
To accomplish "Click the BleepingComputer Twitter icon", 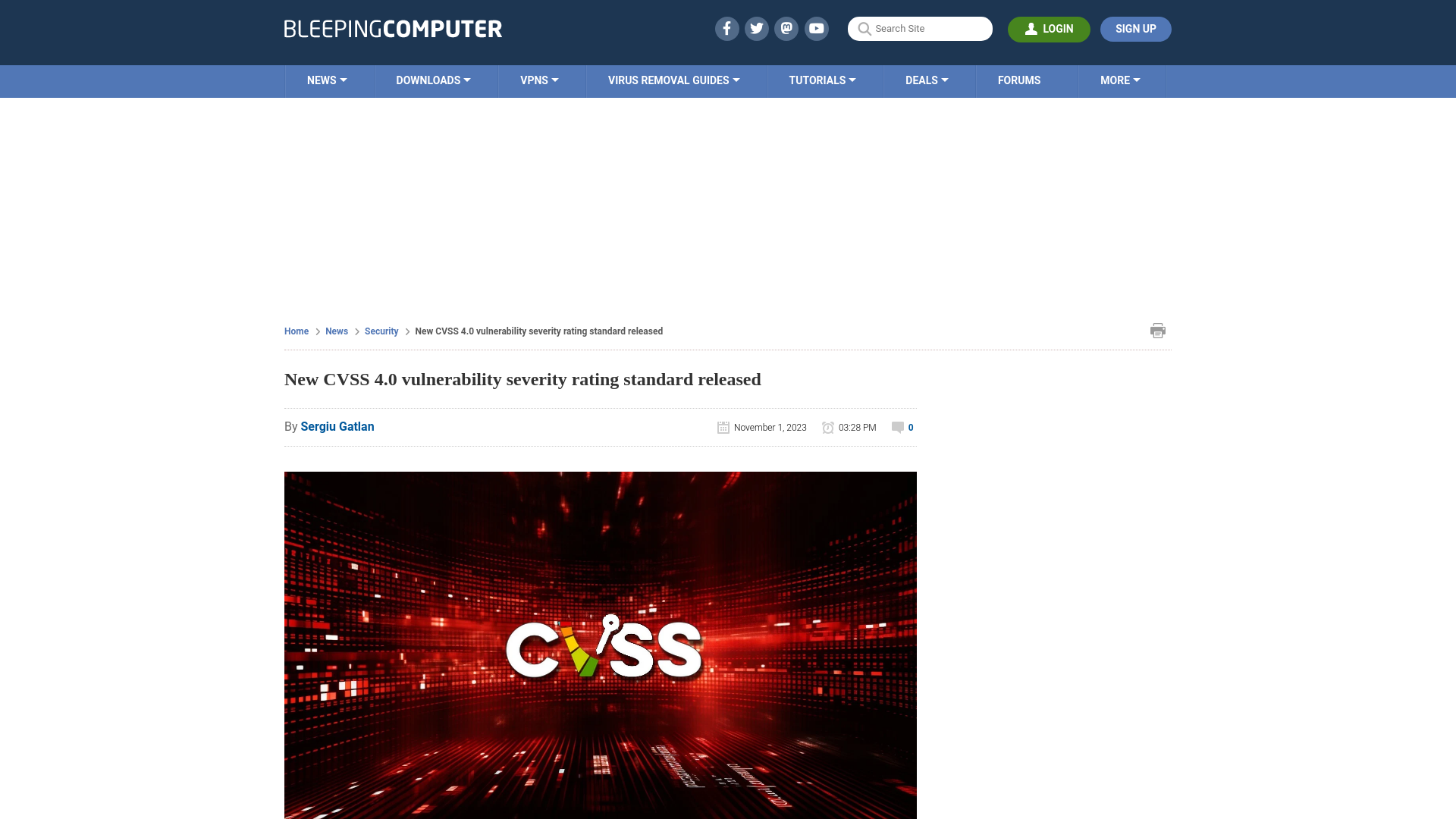I will pyautogui.click(x=756, y=28).
